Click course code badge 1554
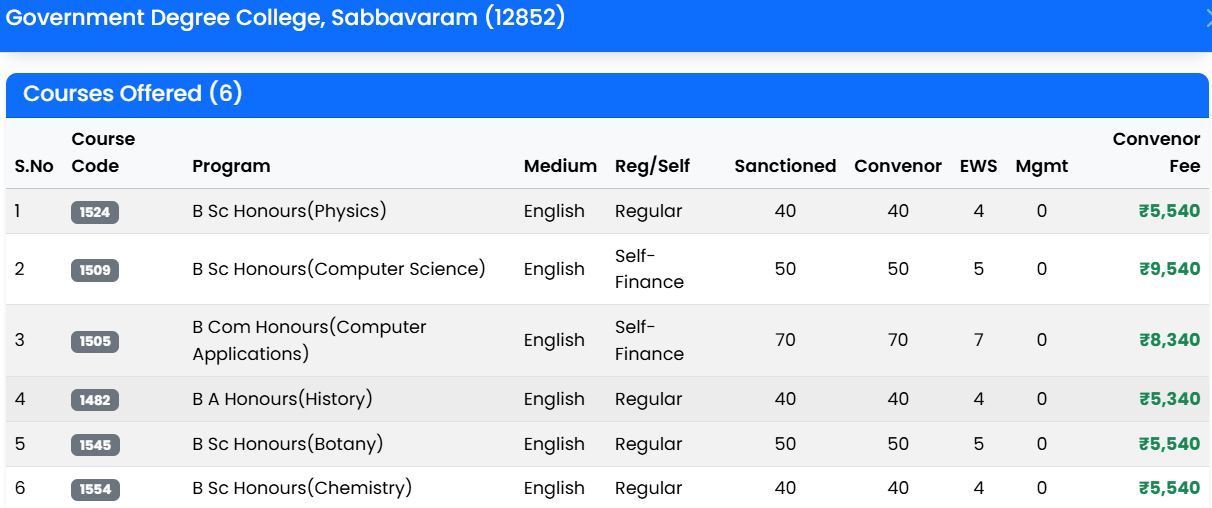 click(95, 489)
